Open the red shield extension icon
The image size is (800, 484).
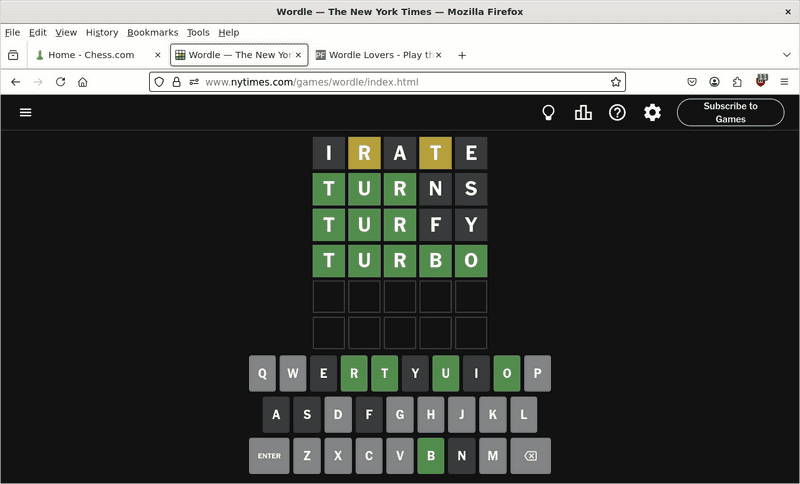pyautogui.click(x=761, y=81)
